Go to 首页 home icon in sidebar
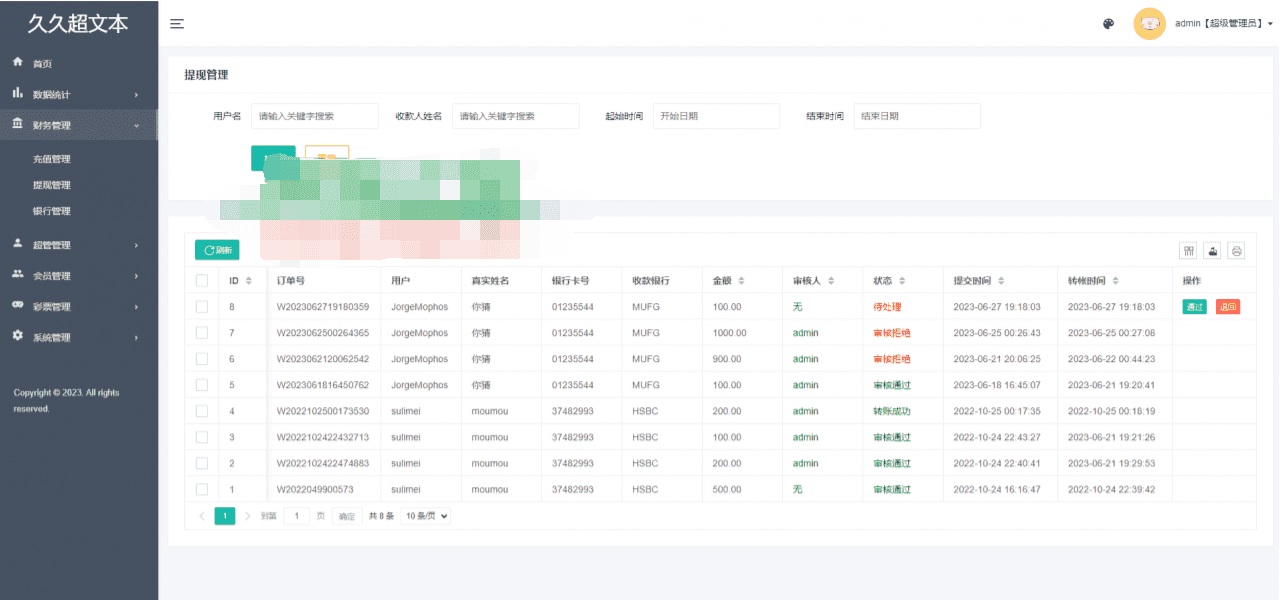Screen dimensions: 1281x600 pyautogui.click(x=18, y=63)
